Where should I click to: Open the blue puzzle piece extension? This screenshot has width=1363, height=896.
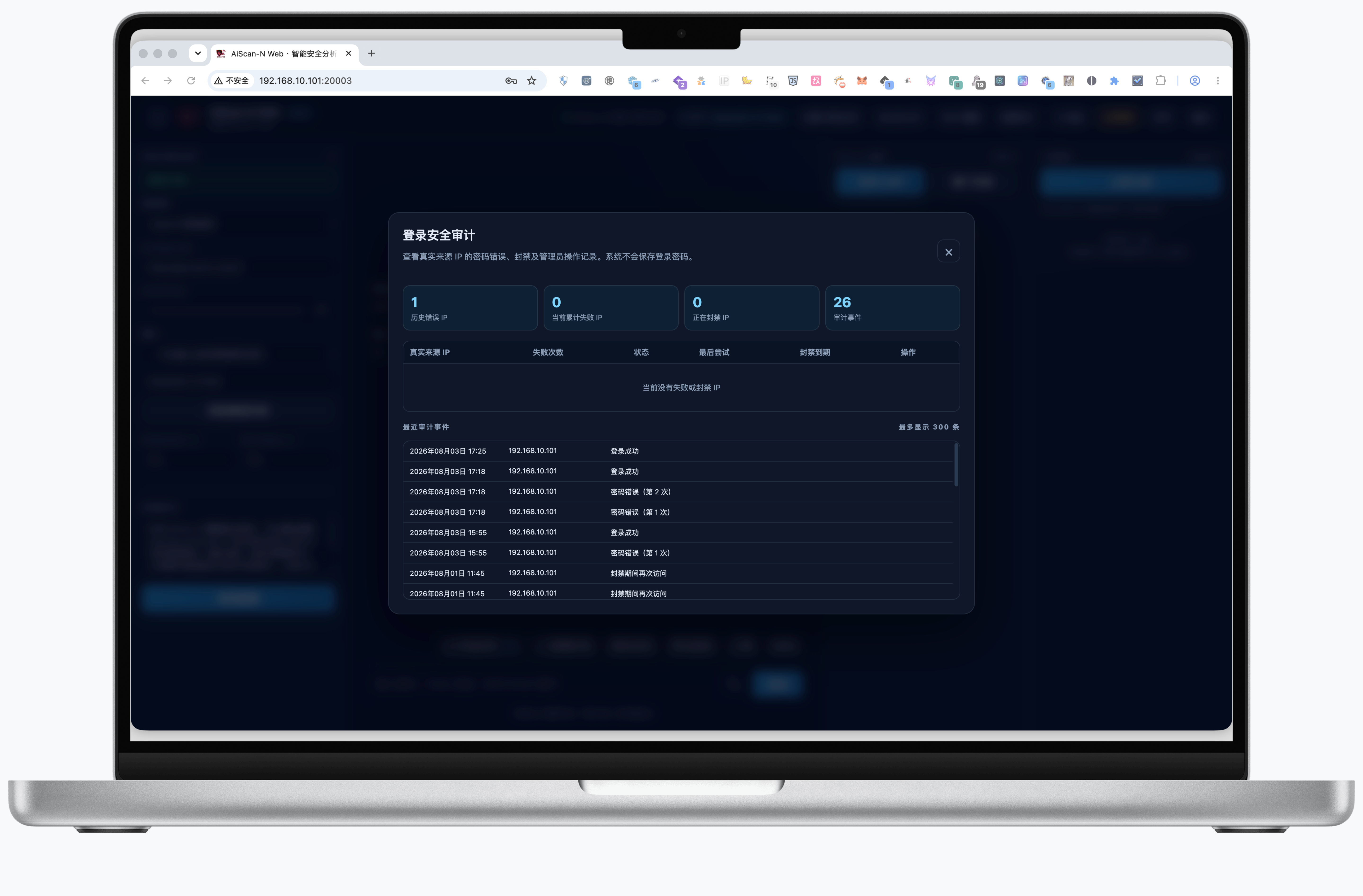point(1115,81)
